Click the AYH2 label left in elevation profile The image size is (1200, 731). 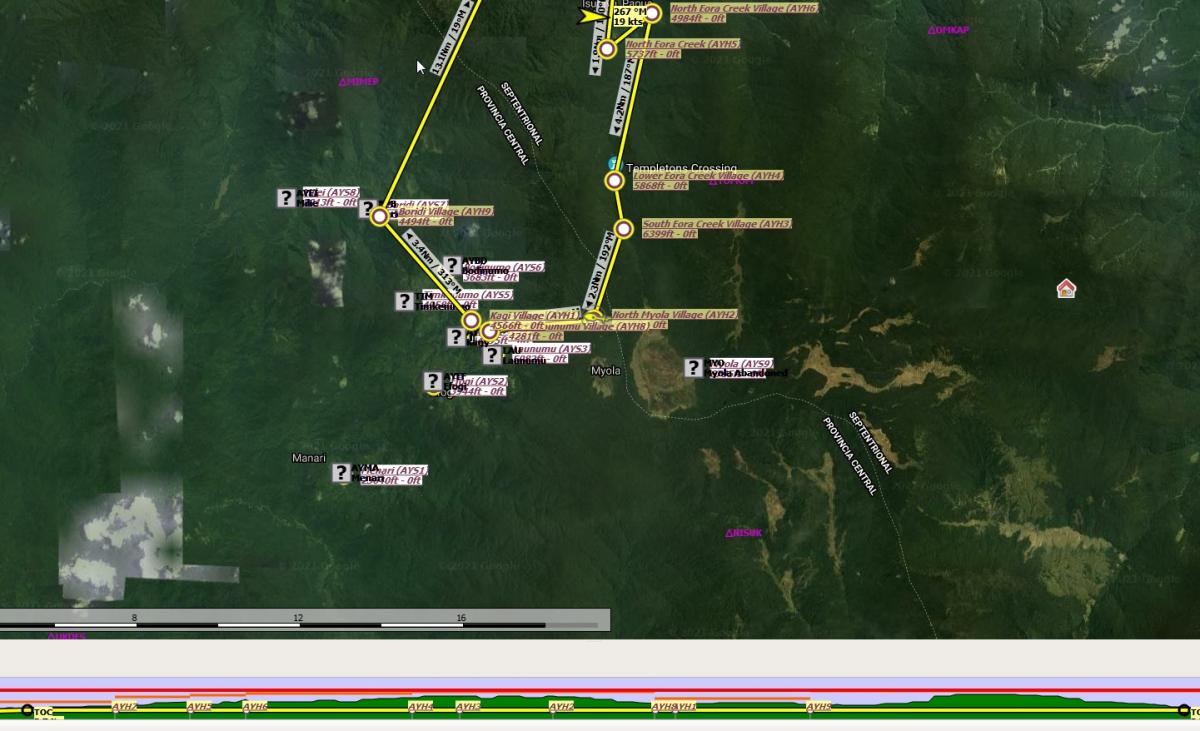124,707
